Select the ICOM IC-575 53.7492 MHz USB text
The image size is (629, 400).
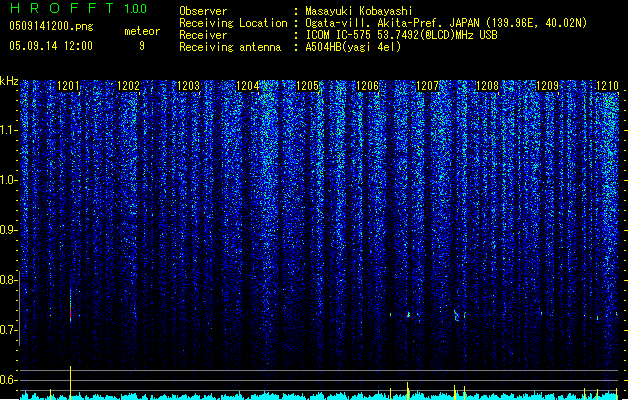[401, 35]
